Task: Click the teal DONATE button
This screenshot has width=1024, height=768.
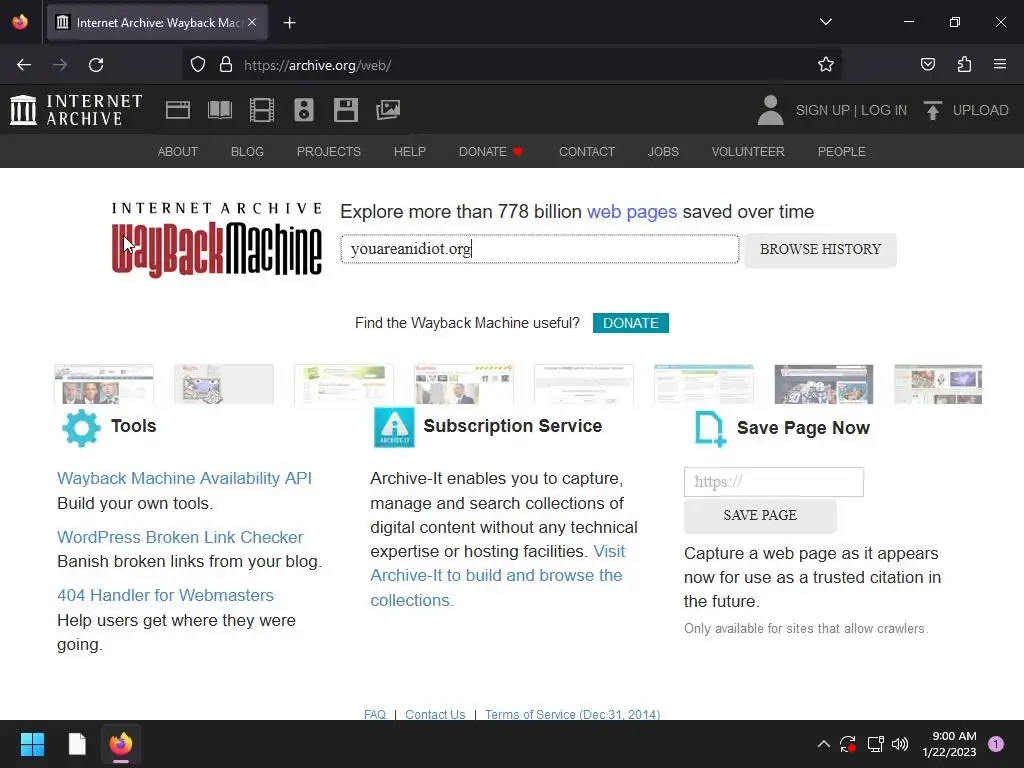Action: click(630, 323)
